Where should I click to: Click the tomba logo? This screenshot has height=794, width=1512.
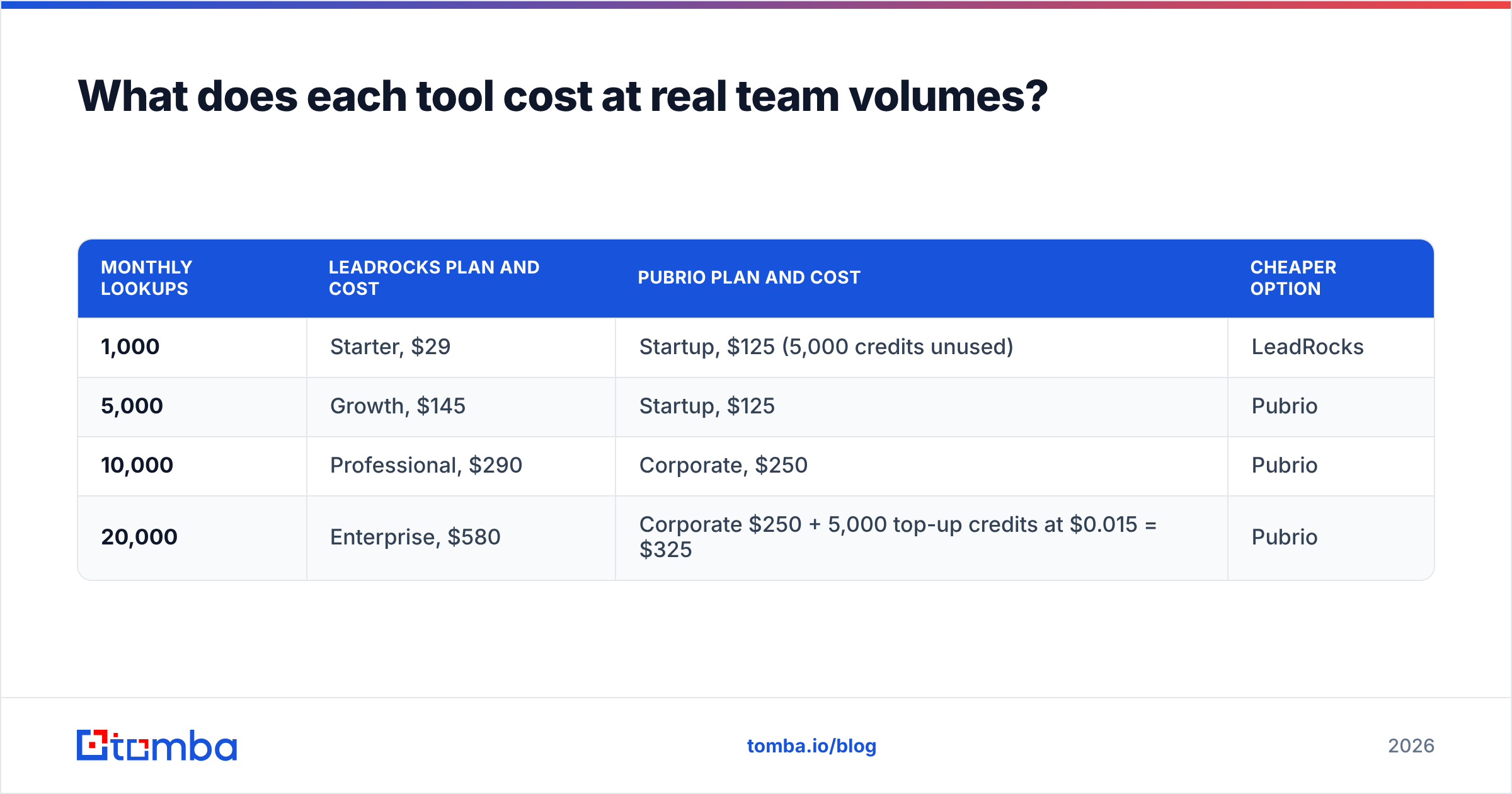click(x=157, y=745)
